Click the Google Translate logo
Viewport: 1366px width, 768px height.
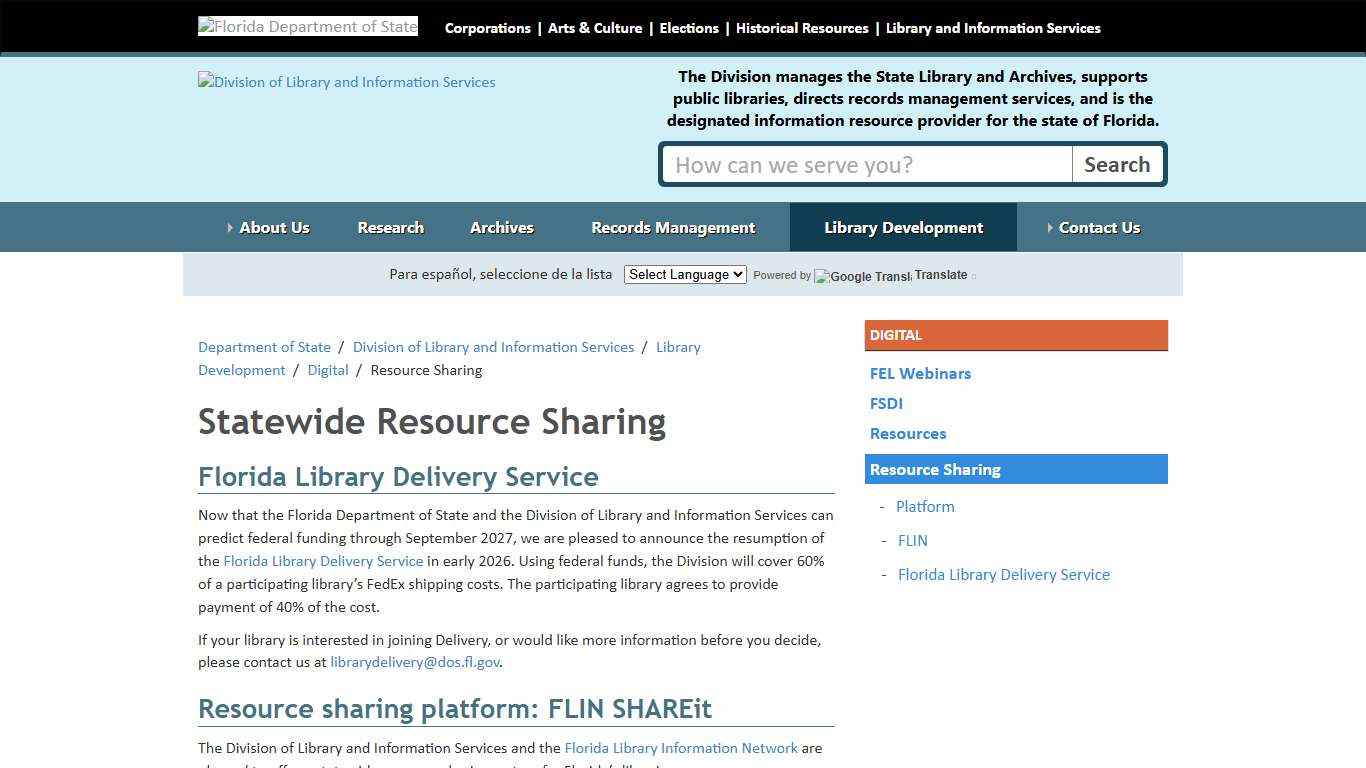point(862,276)
